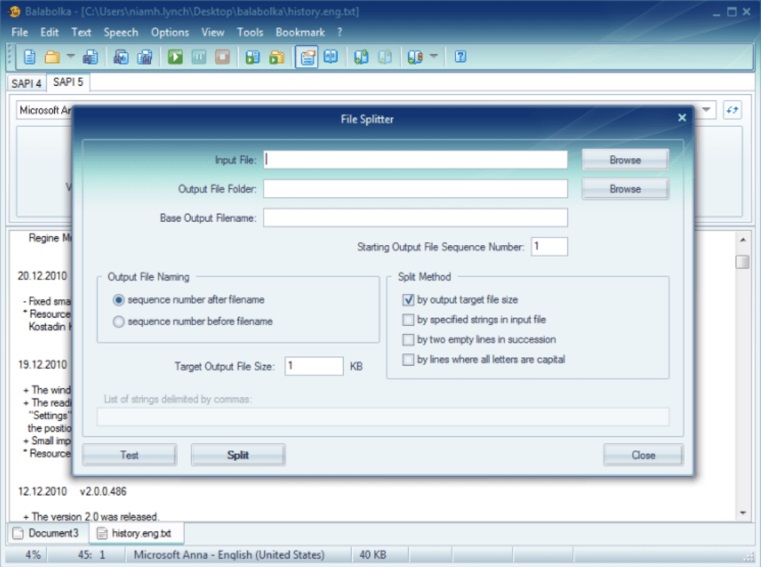Click the New document toolbar icon
The width and height of the screenshot is (761, 567).
[x=30, y=57]
